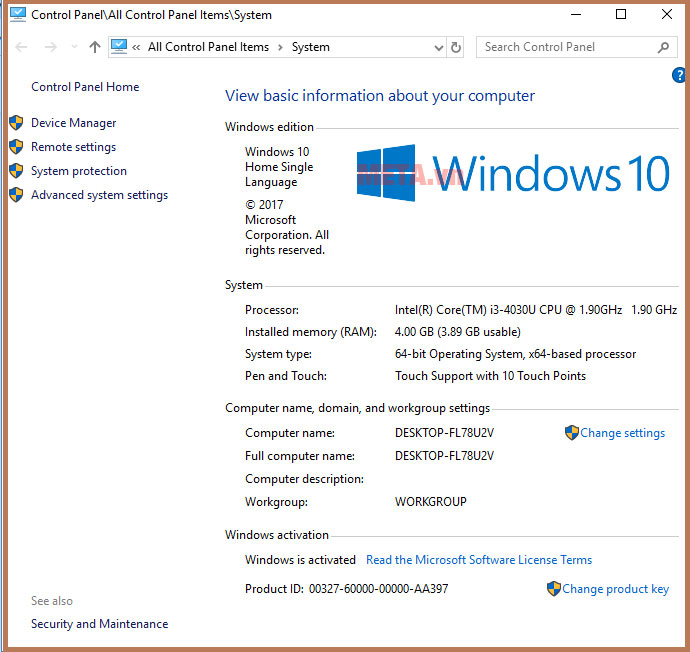
Task: Open Remote settings link
Action: 73,147
